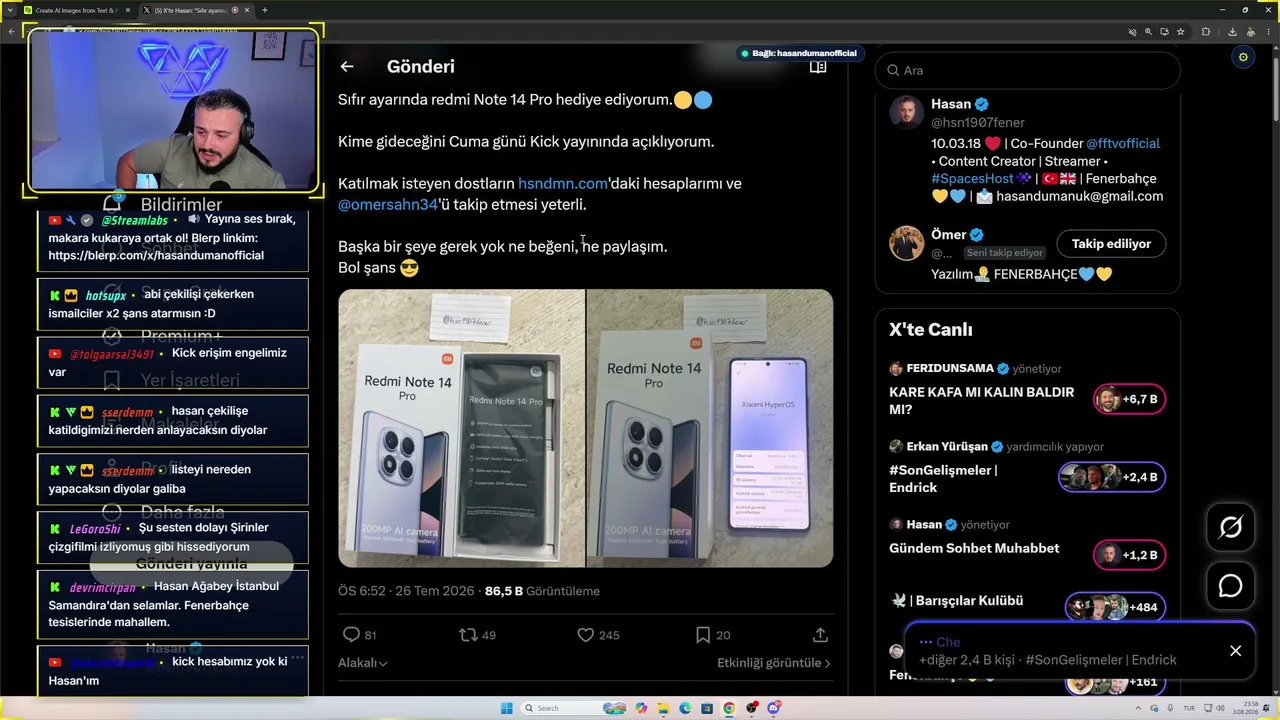Like the tweet with 245 likes
This screenshot has height=720, width=1280.
click(x=586, y=635)
